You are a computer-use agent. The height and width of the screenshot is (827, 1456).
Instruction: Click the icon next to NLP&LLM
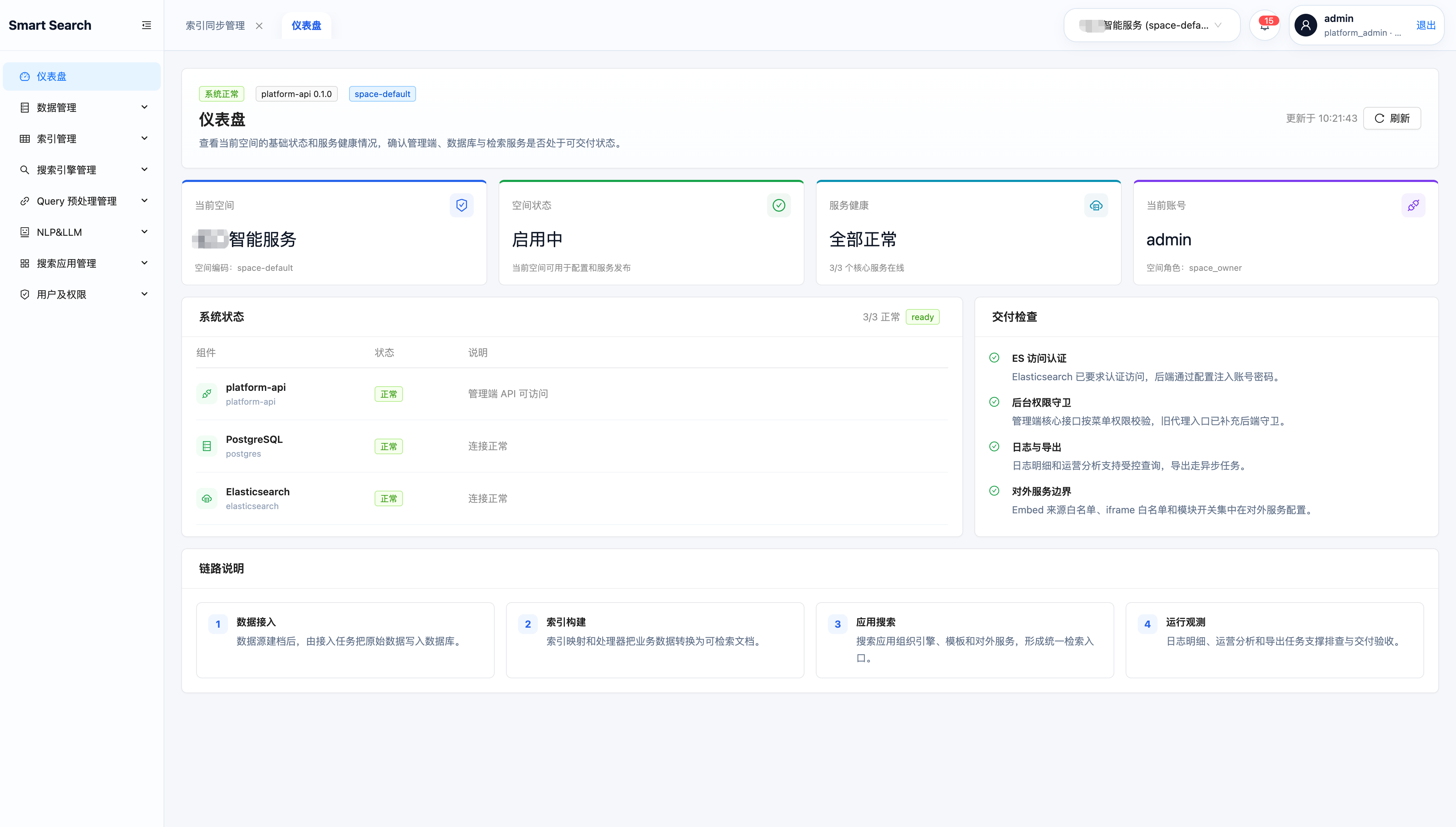tap(24, 232)
